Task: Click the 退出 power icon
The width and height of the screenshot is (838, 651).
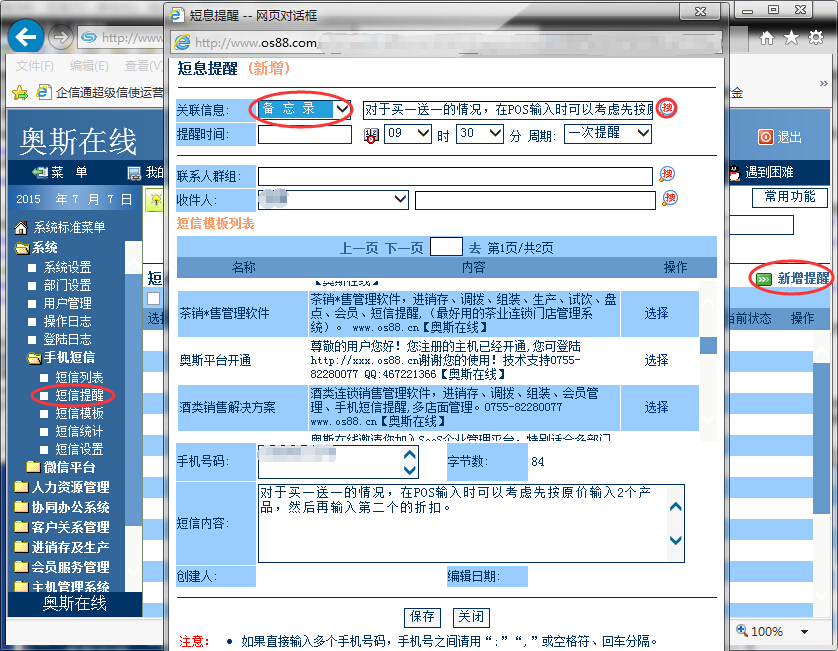Action: [x=765, y=137]
